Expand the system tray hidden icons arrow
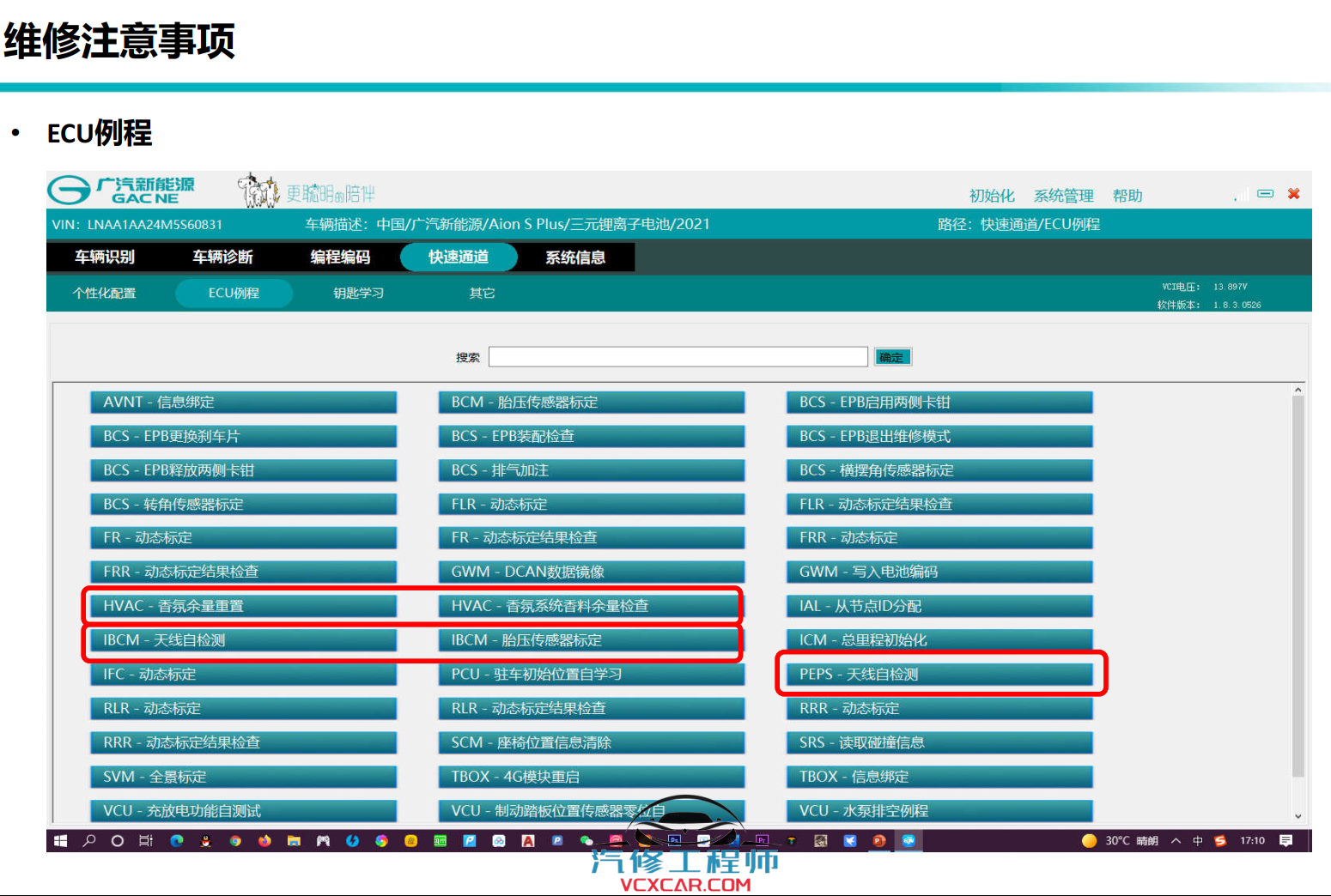This screenshot has height=896, width=1331. click(1176, 841)
